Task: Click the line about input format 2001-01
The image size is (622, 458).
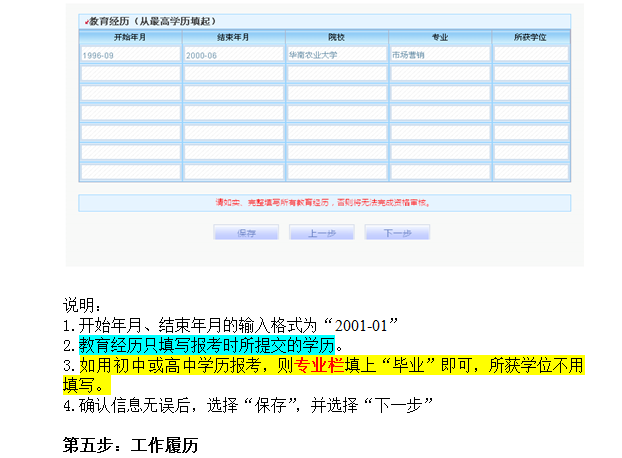Action: point(230,326)
